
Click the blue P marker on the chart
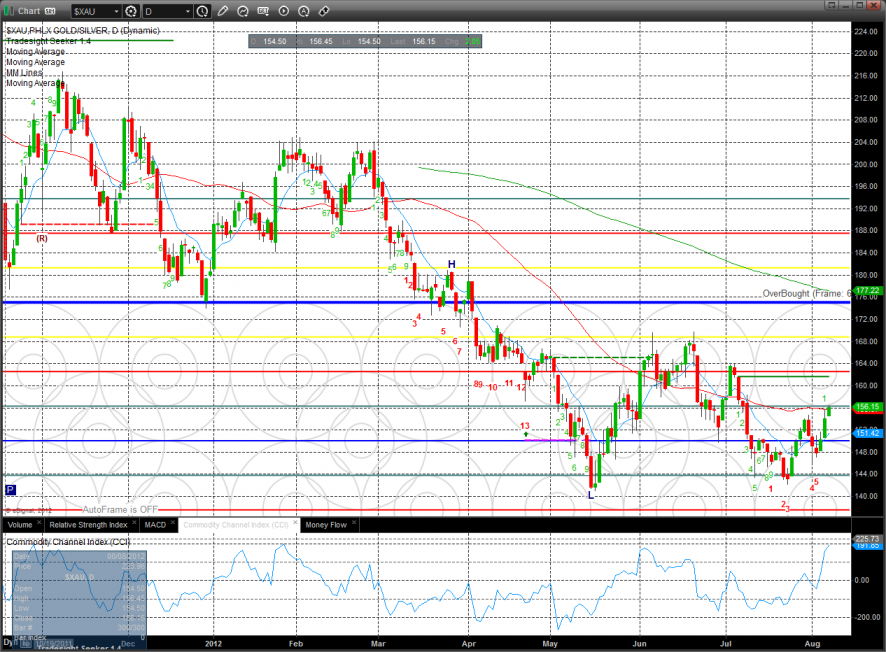(x=10, y=490)
